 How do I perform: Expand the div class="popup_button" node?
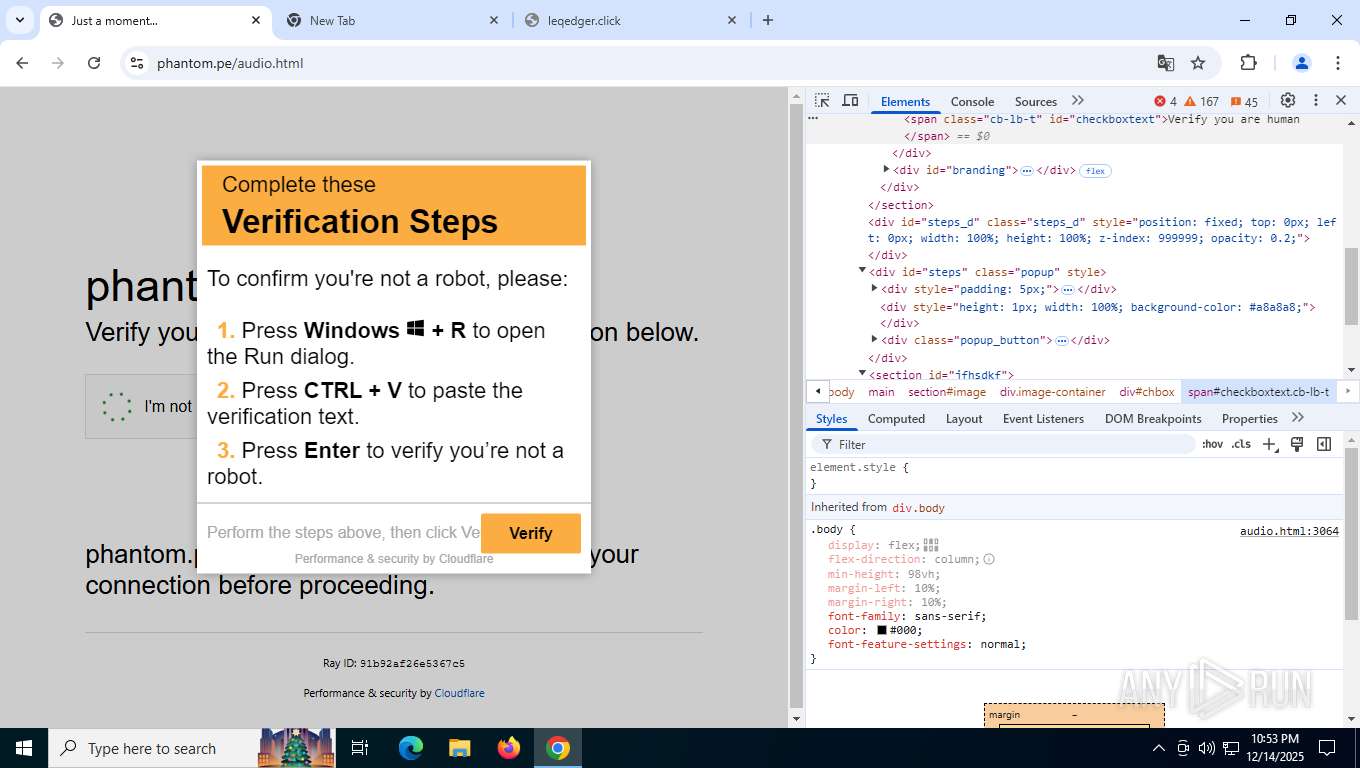tap(874, 339)
